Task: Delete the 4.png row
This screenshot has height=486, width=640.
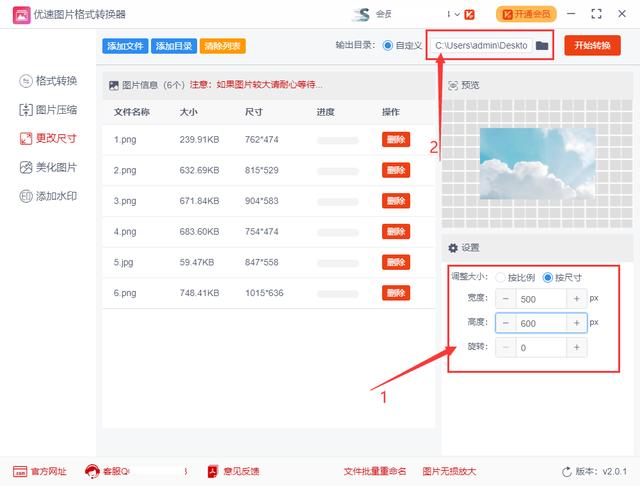Action: (396, 231)
